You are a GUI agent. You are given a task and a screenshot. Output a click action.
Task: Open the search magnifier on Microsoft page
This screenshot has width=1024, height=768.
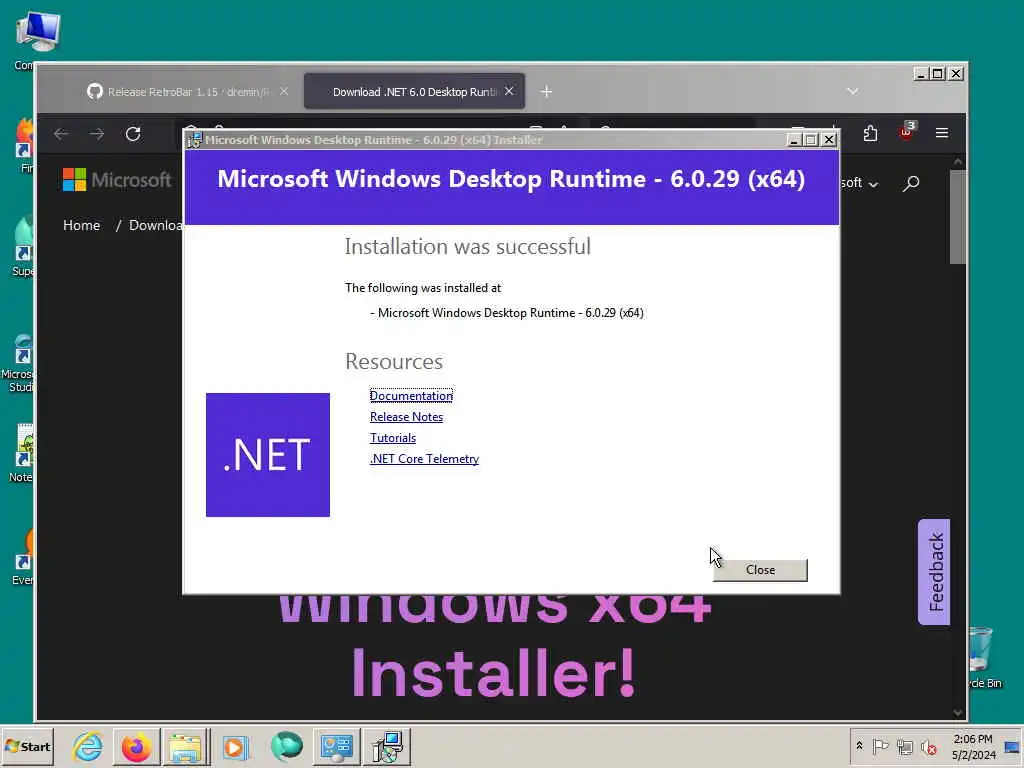pos(911,184)
